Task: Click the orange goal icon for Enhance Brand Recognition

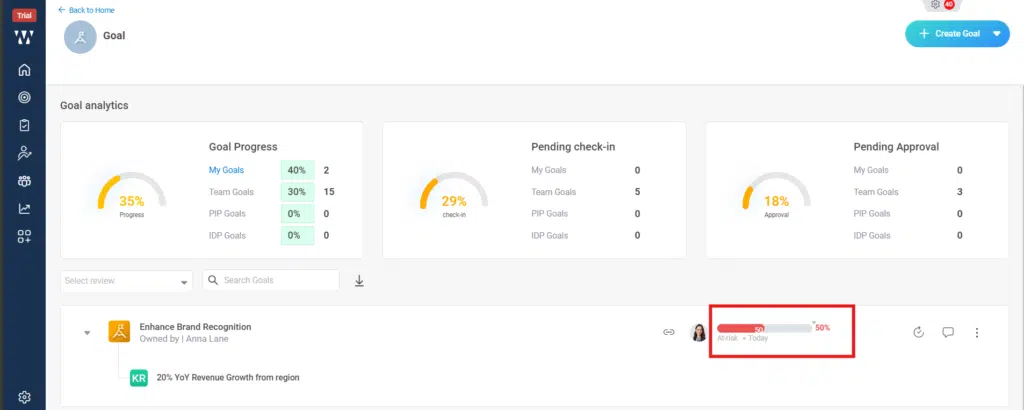Action: 120,332
